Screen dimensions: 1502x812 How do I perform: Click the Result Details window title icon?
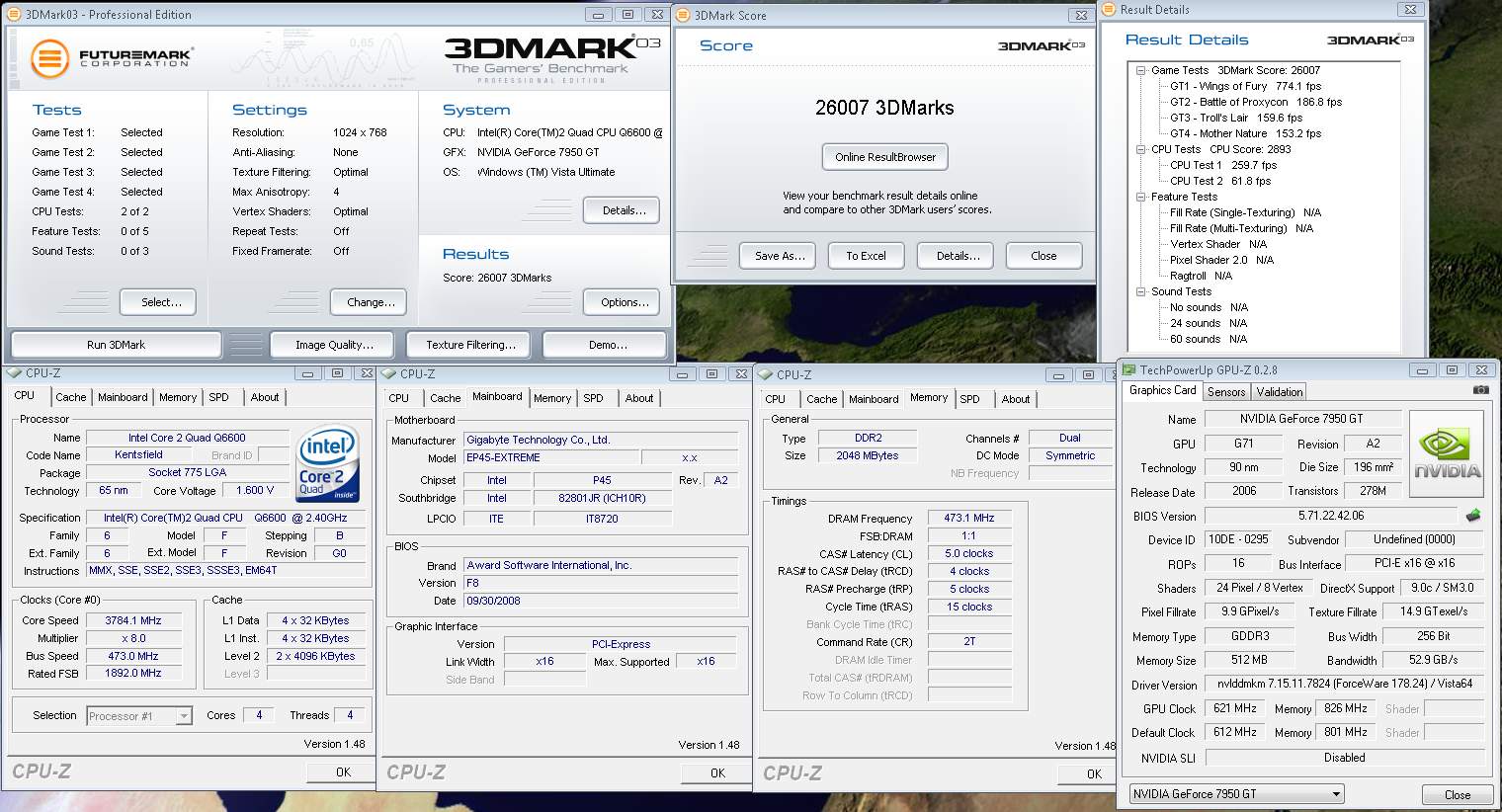point(1109,10)
